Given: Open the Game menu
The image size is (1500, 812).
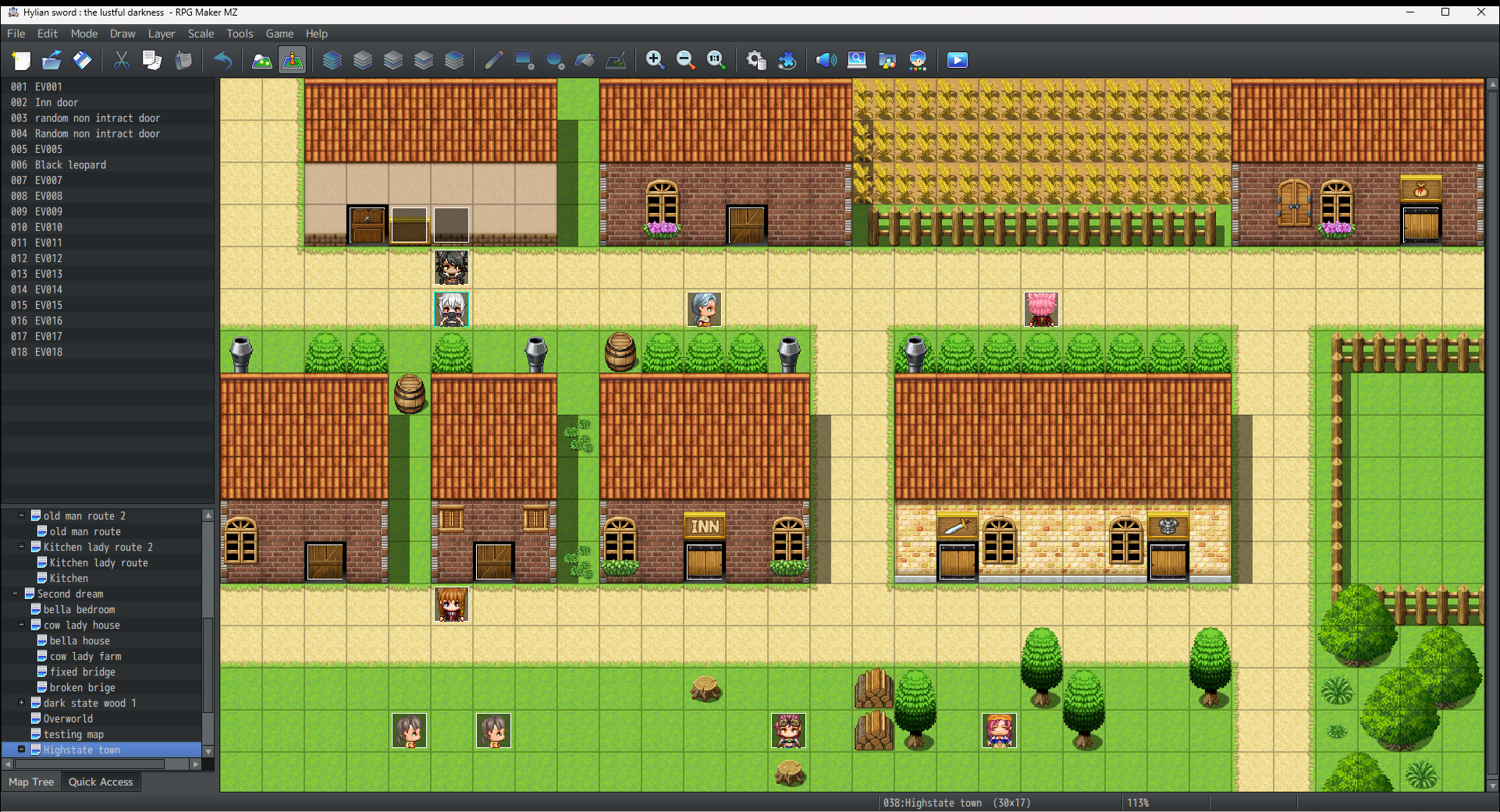Looking at the screenshot, I should click(x=279, y=34).
